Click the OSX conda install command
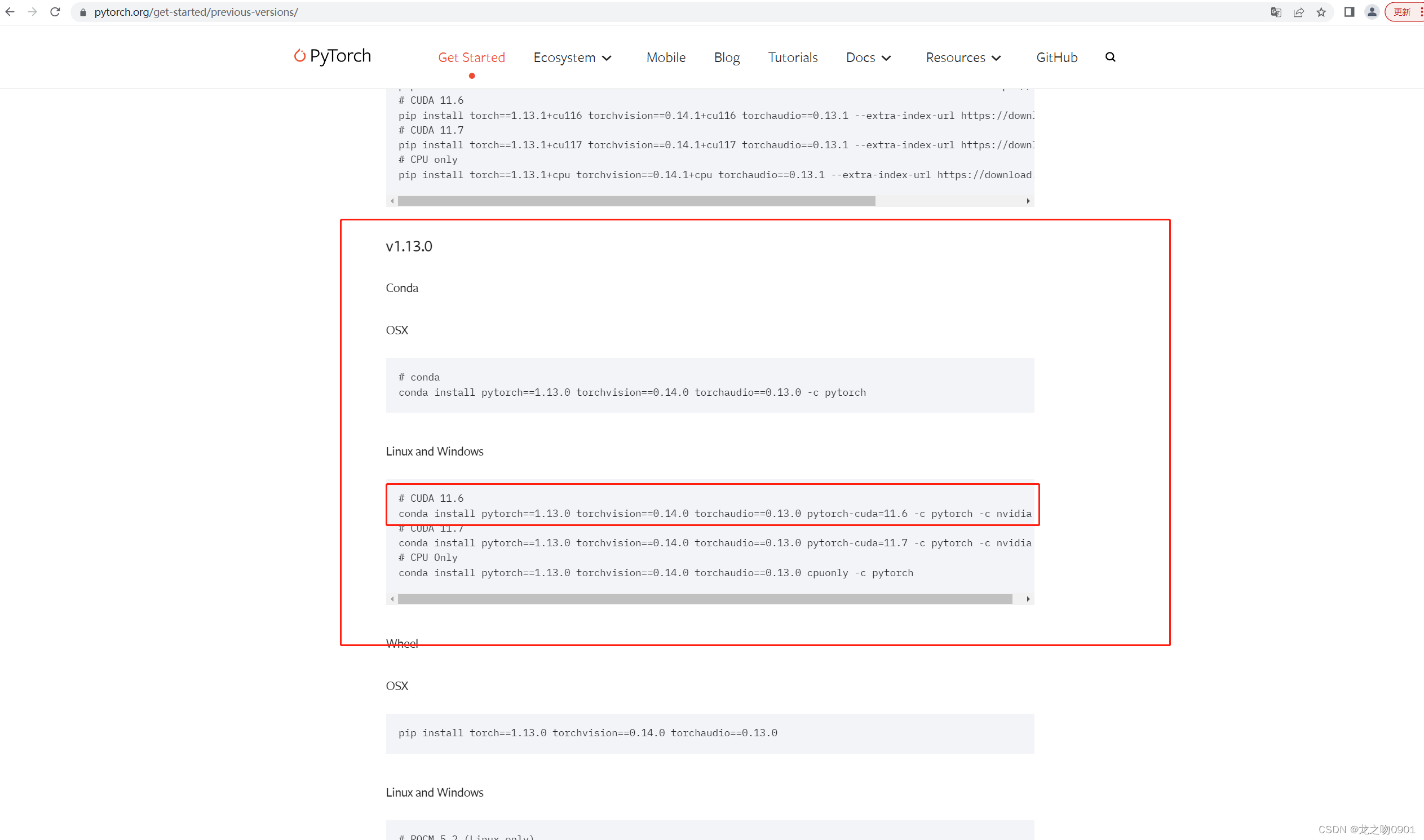The image size is (1424, 840). coord(632,392)
